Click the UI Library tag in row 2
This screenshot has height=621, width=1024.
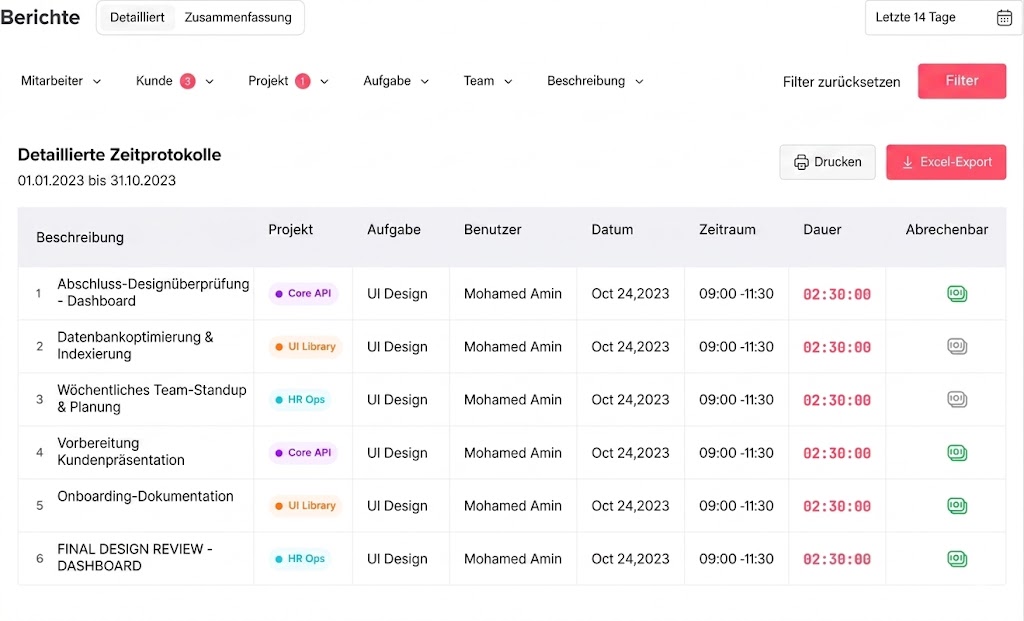305,347
